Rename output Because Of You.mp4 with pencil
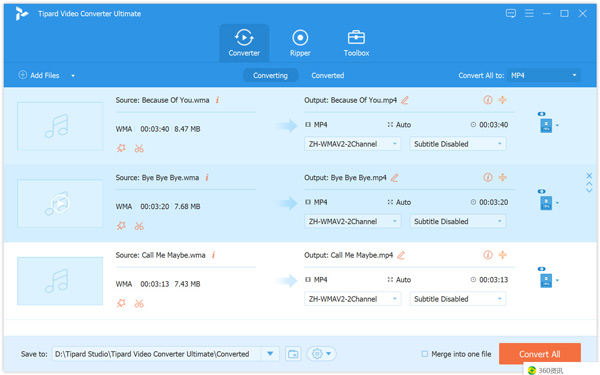 tap(405, 100)
